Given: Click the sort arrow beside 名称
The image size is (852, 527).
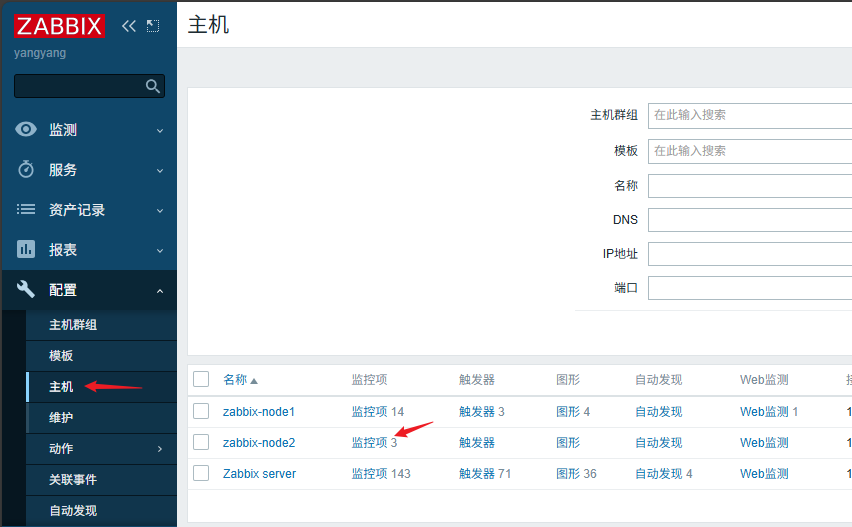Looking at the screenshot, I should [254, 381].
